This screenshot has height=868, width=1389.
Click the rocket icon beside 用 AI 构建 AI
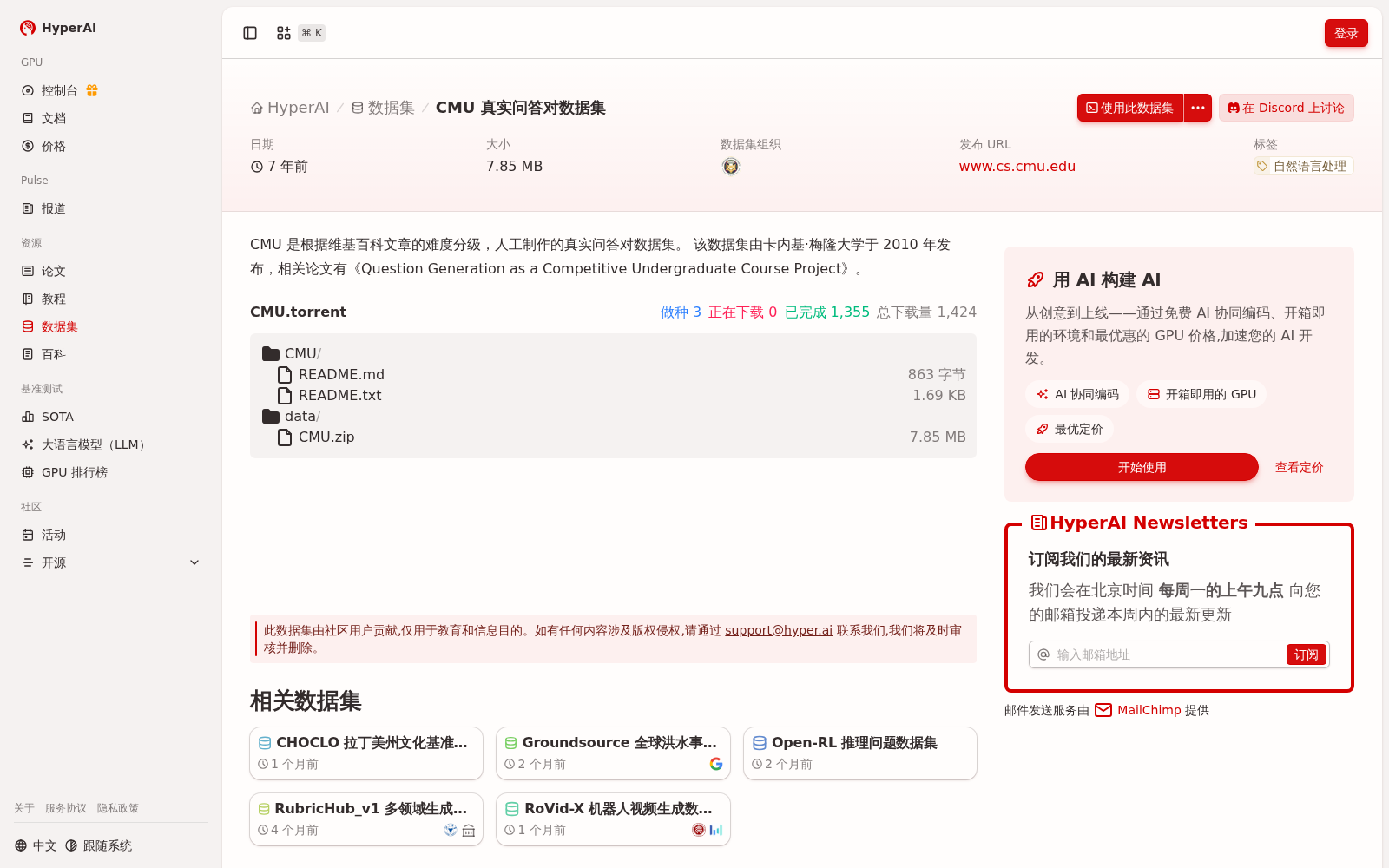1035,279
